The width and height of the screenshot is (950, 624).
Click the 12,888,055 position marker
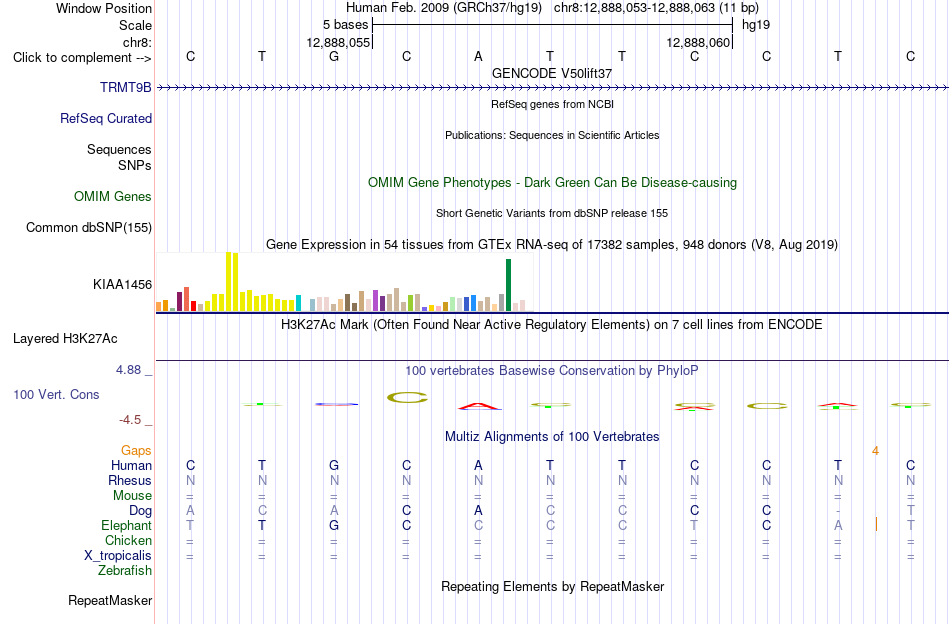[x=338, y=42]
